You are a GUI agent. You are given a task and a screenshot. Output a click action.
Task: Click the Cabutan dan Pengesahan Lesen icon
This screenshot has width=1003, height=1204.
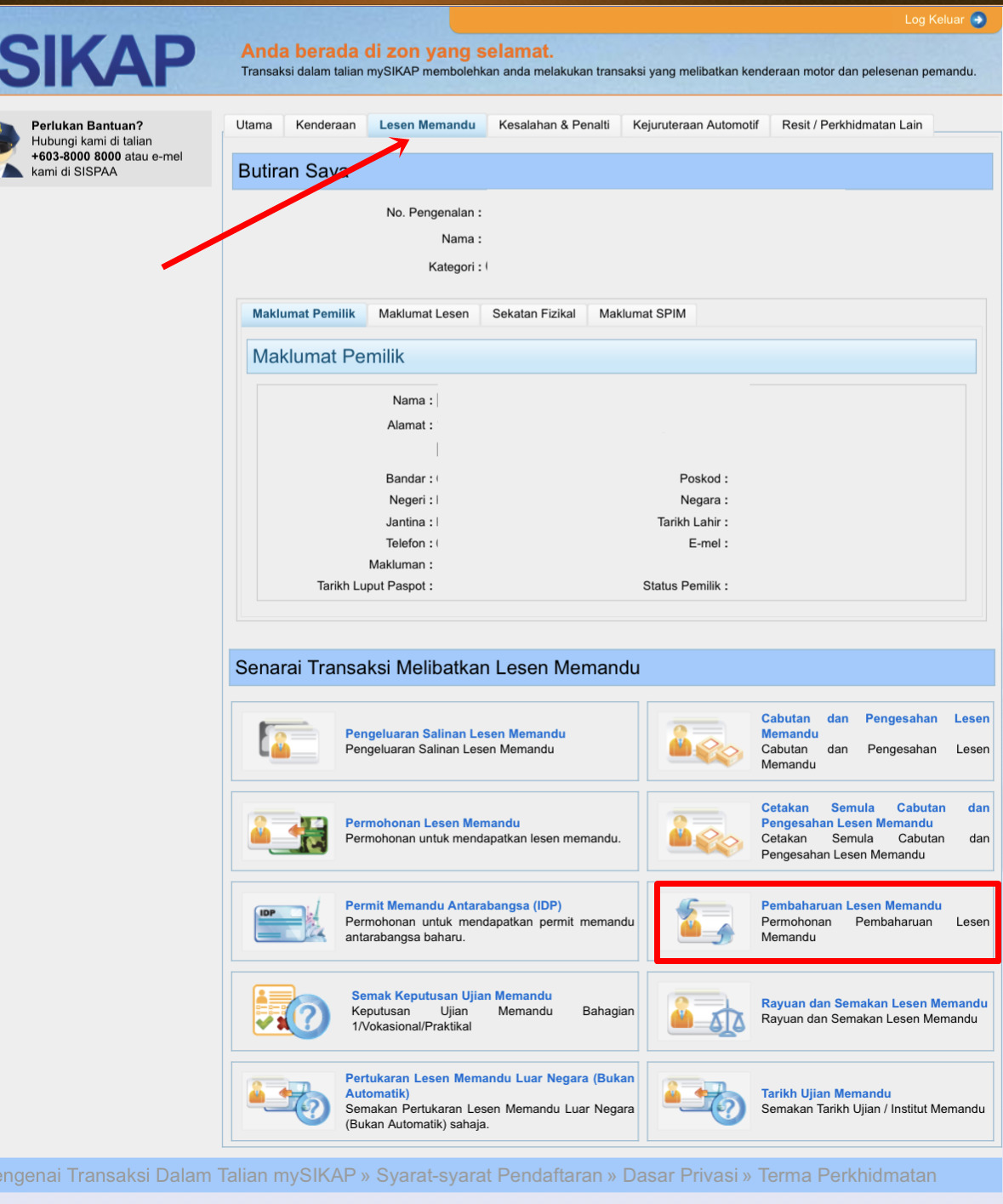point(705,741)
